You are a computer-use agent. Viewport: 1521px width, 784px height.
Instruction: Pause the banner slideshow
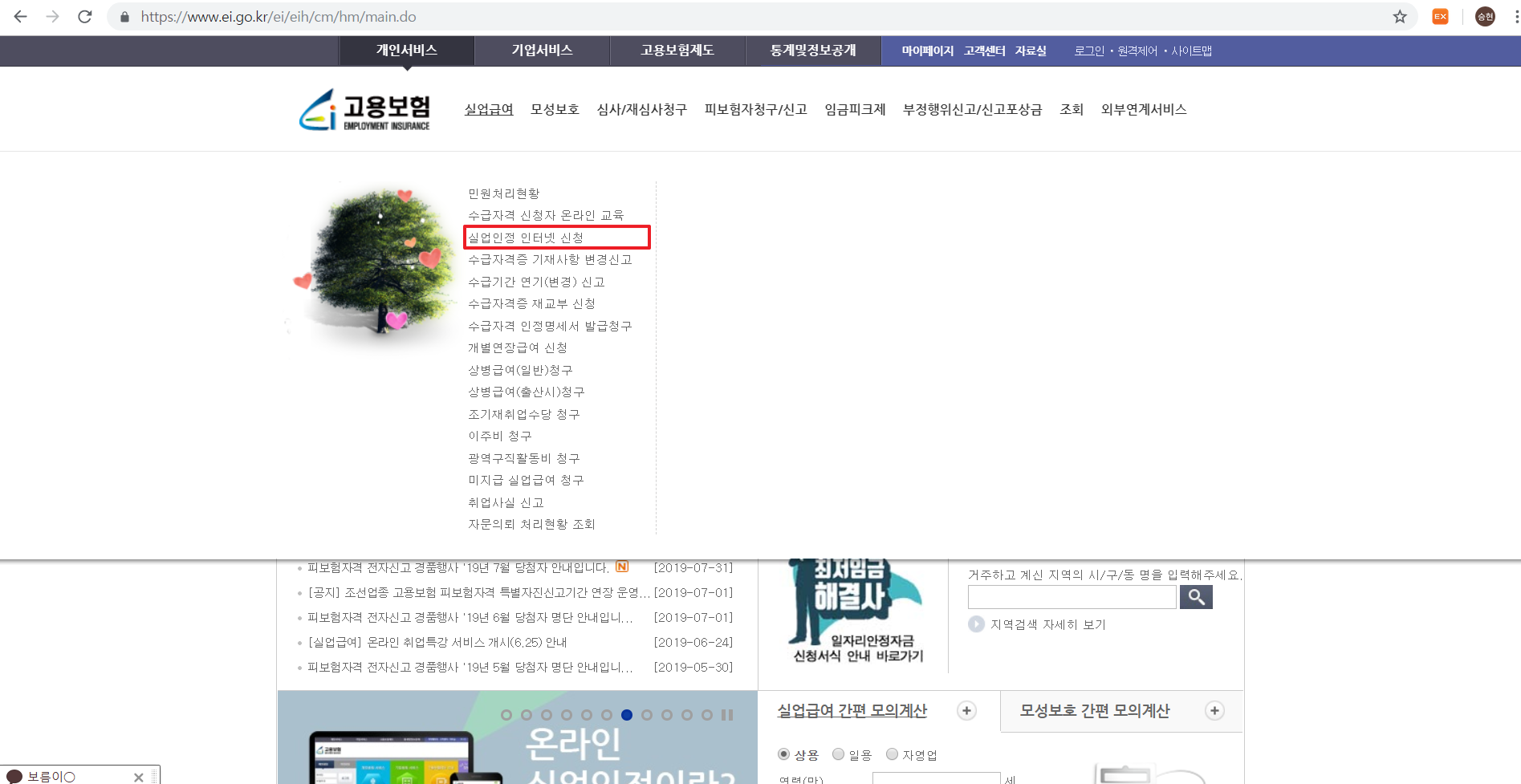(x=727, y=715)
